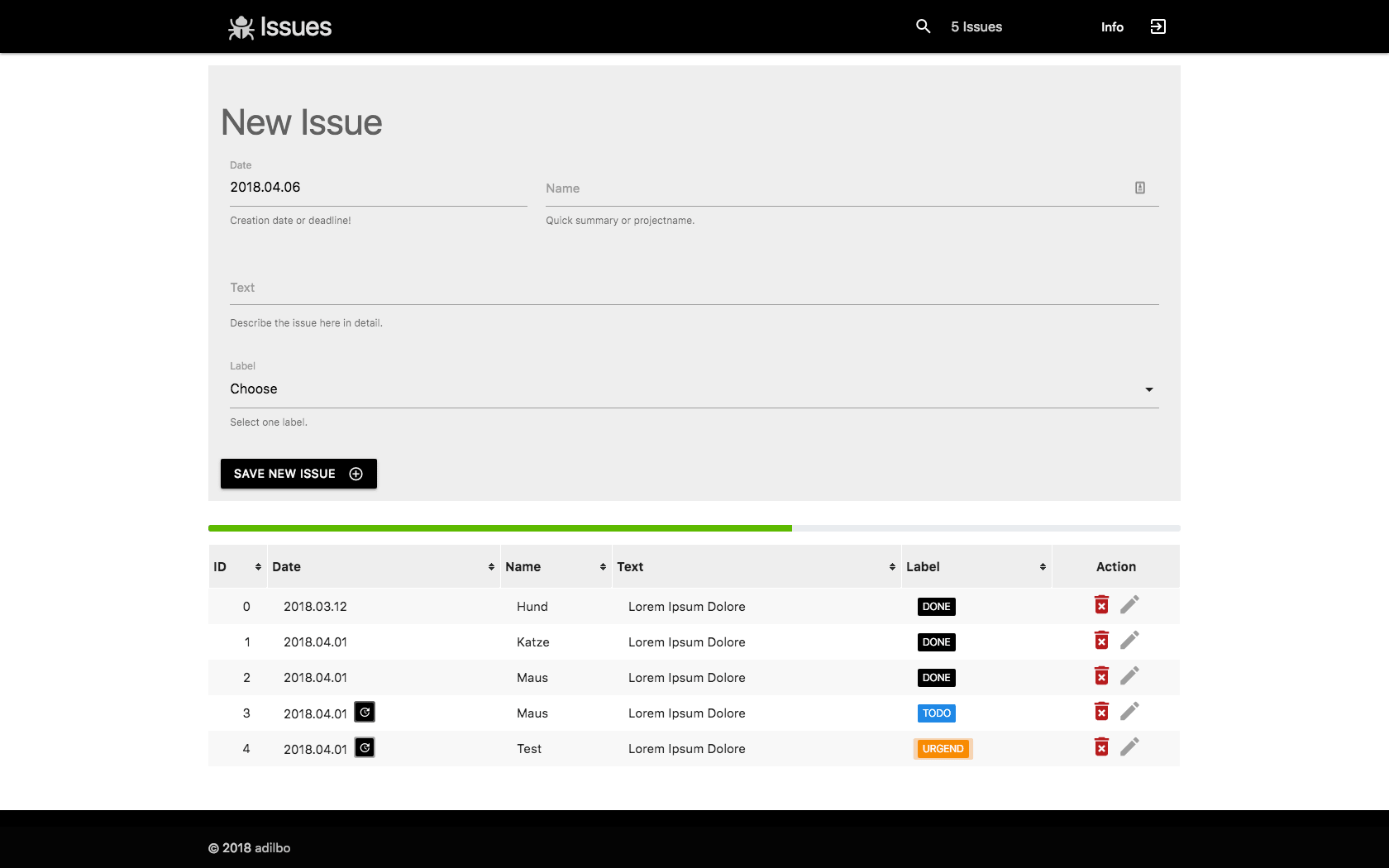The height and width of the screenshot is (868, 1389).
Task: Click the bug logo icon in header
Action: click(241, 27)
